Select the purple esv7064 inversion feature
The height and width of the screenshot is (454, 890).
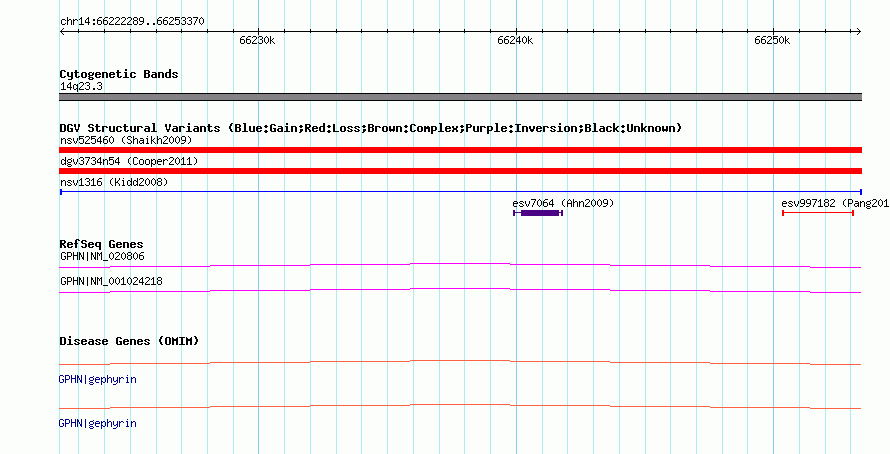pyautogui.click(x=538, y=213)
